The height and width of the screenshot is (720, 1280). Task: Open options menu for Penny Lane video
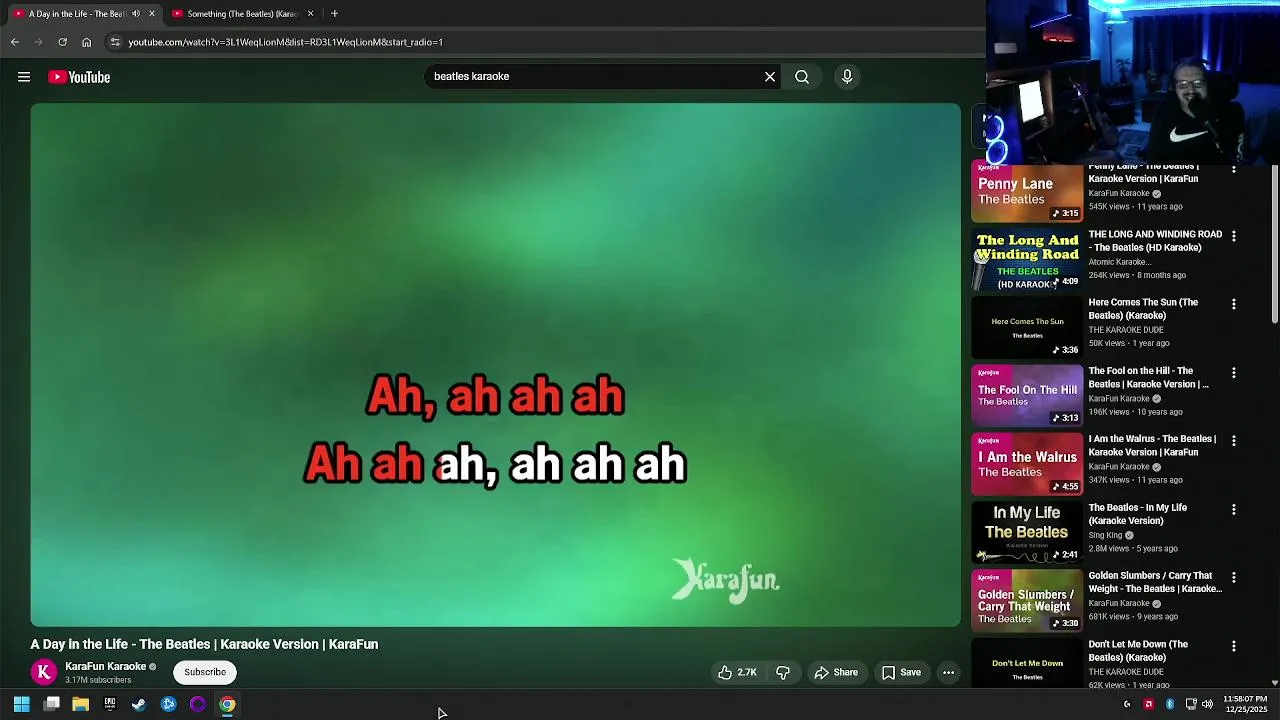(x=1234, y=169)
